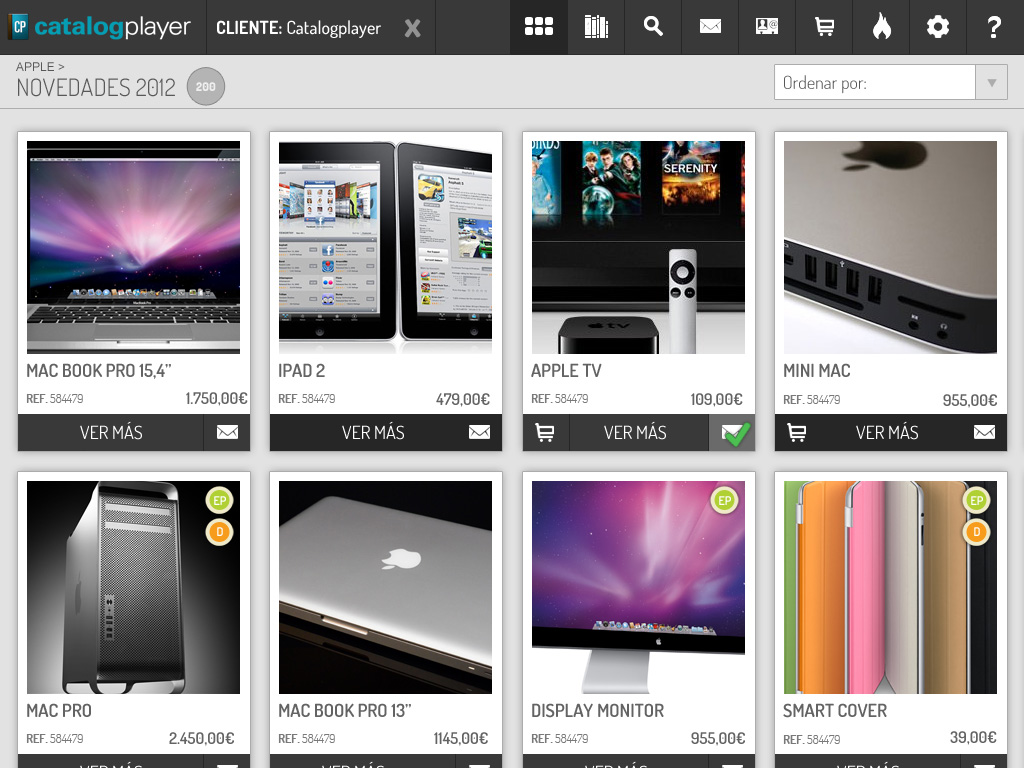Click the EP badge on Display Monitor

click(x=724, y=501)
